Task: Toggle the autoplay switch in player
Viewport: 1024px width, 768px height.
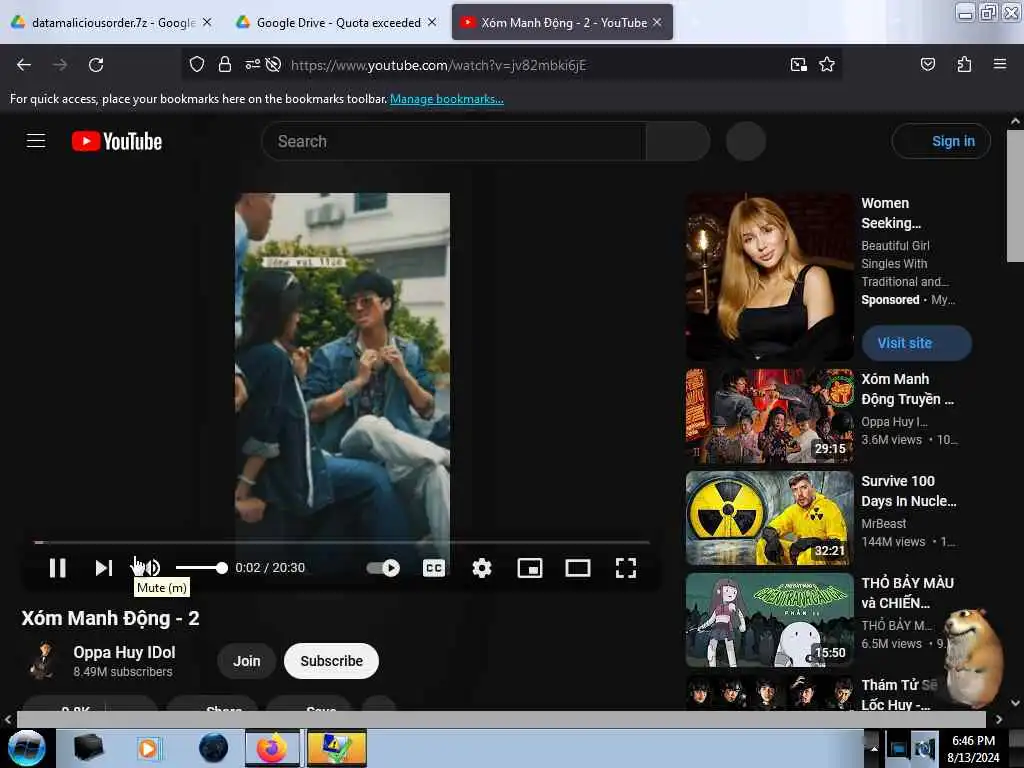Action: click(383, 568)
